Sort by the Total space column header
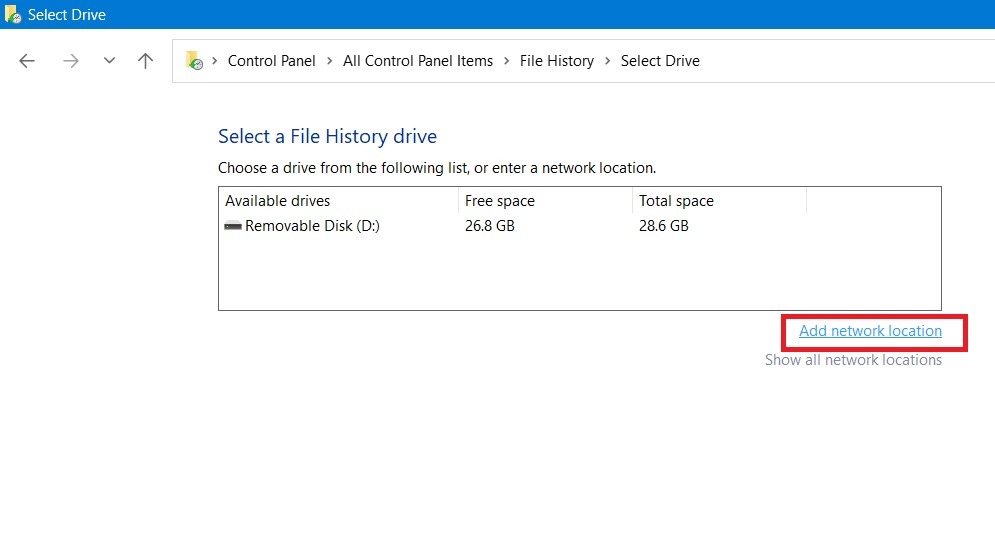The image size is (995, 551). tap(677, 201)
